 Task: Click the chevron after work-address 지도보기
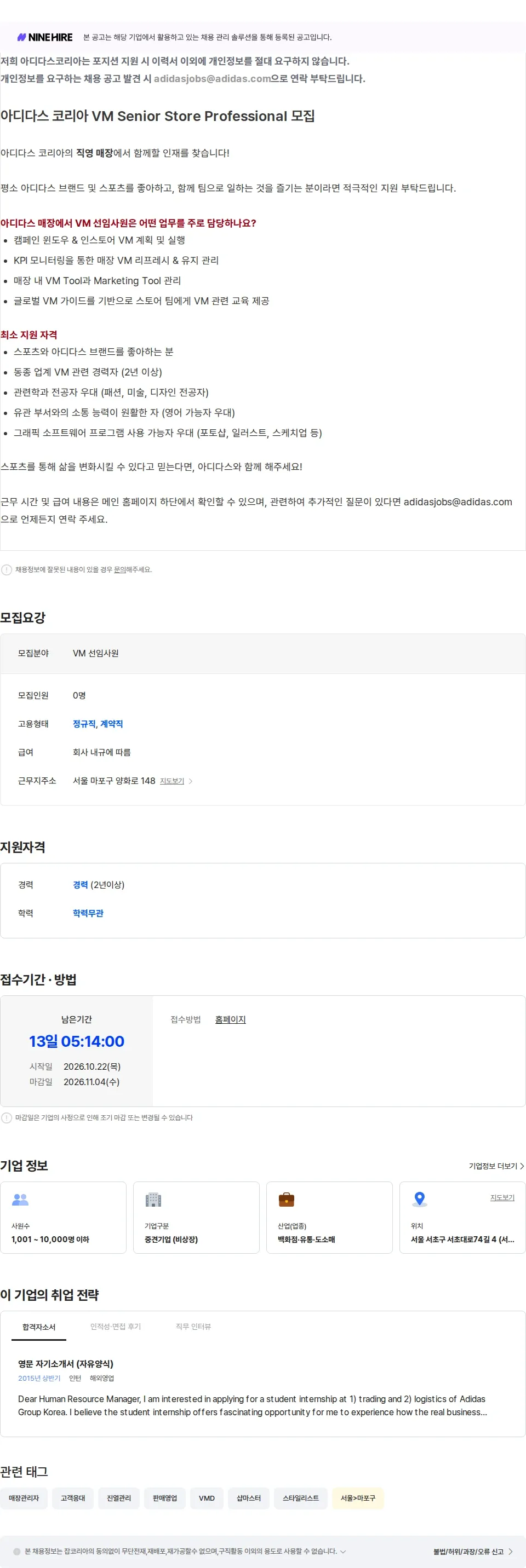tap(191, 781)
